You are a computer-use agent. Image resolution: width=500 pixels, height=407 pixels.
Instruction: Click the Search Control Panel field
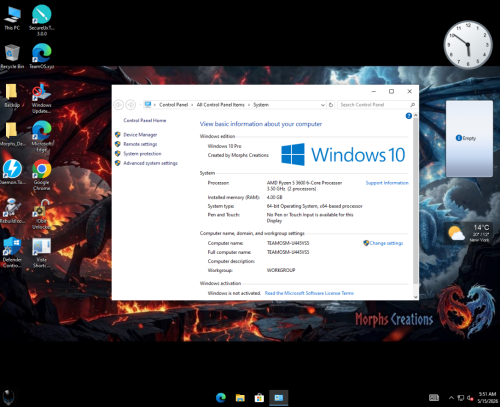tap(377, 105)
